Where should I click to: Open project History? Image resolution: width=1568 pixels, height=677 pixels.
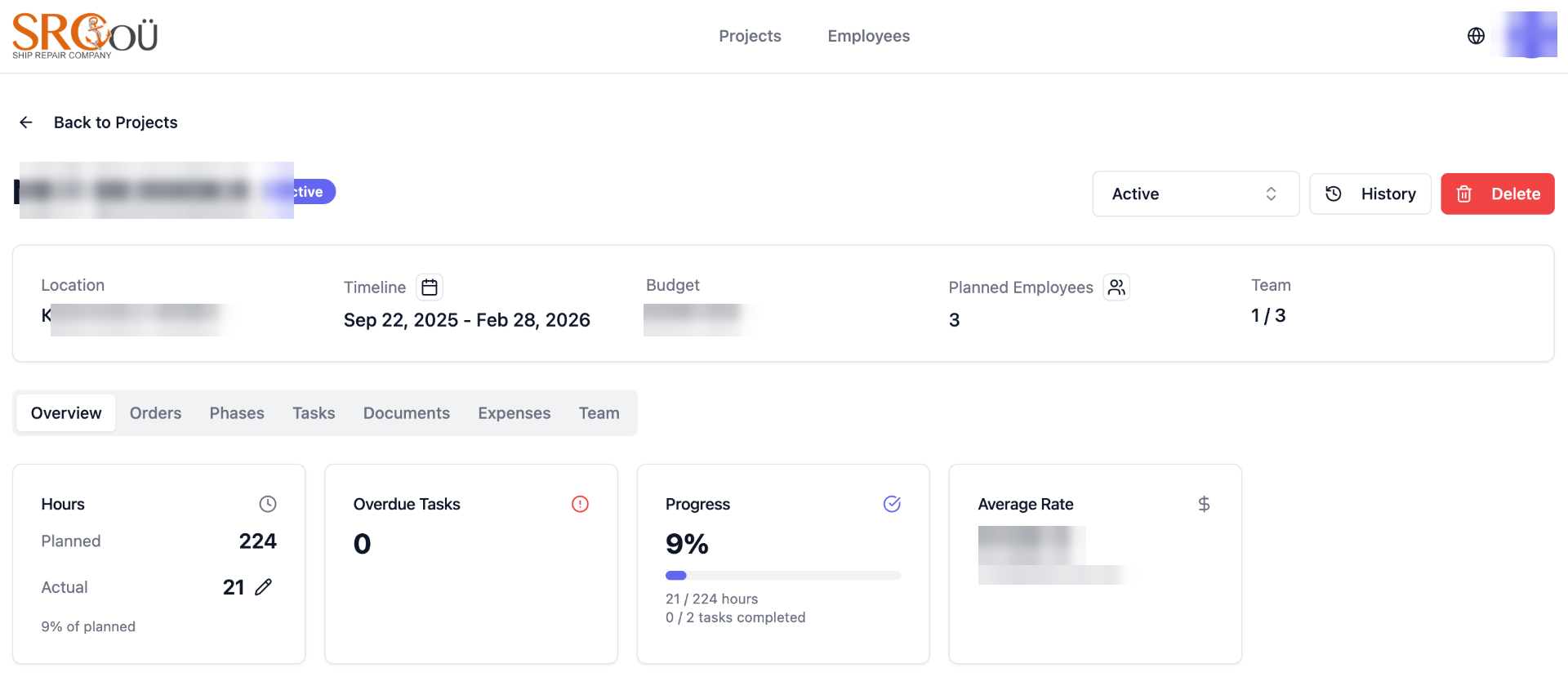[1370, 194]
